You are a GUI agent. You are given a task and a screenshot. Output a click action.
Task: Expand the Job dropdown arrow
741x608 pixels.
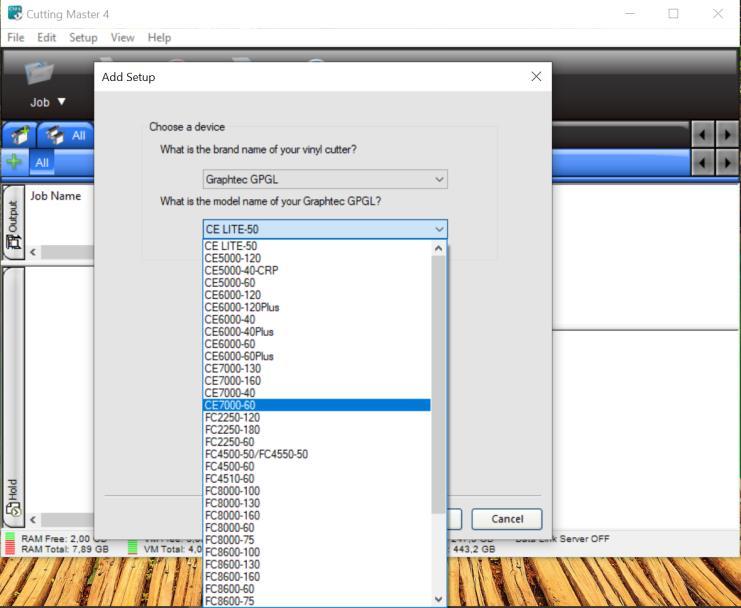(61, 102)
